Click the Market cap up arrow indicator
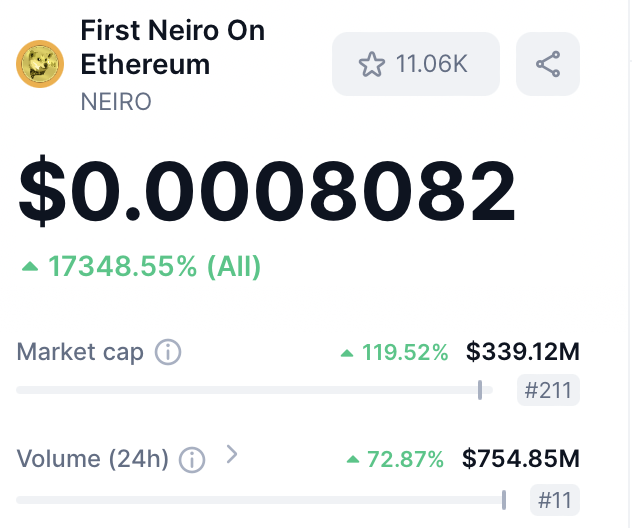The image size is (632, 528). click(x=347, y=353)
